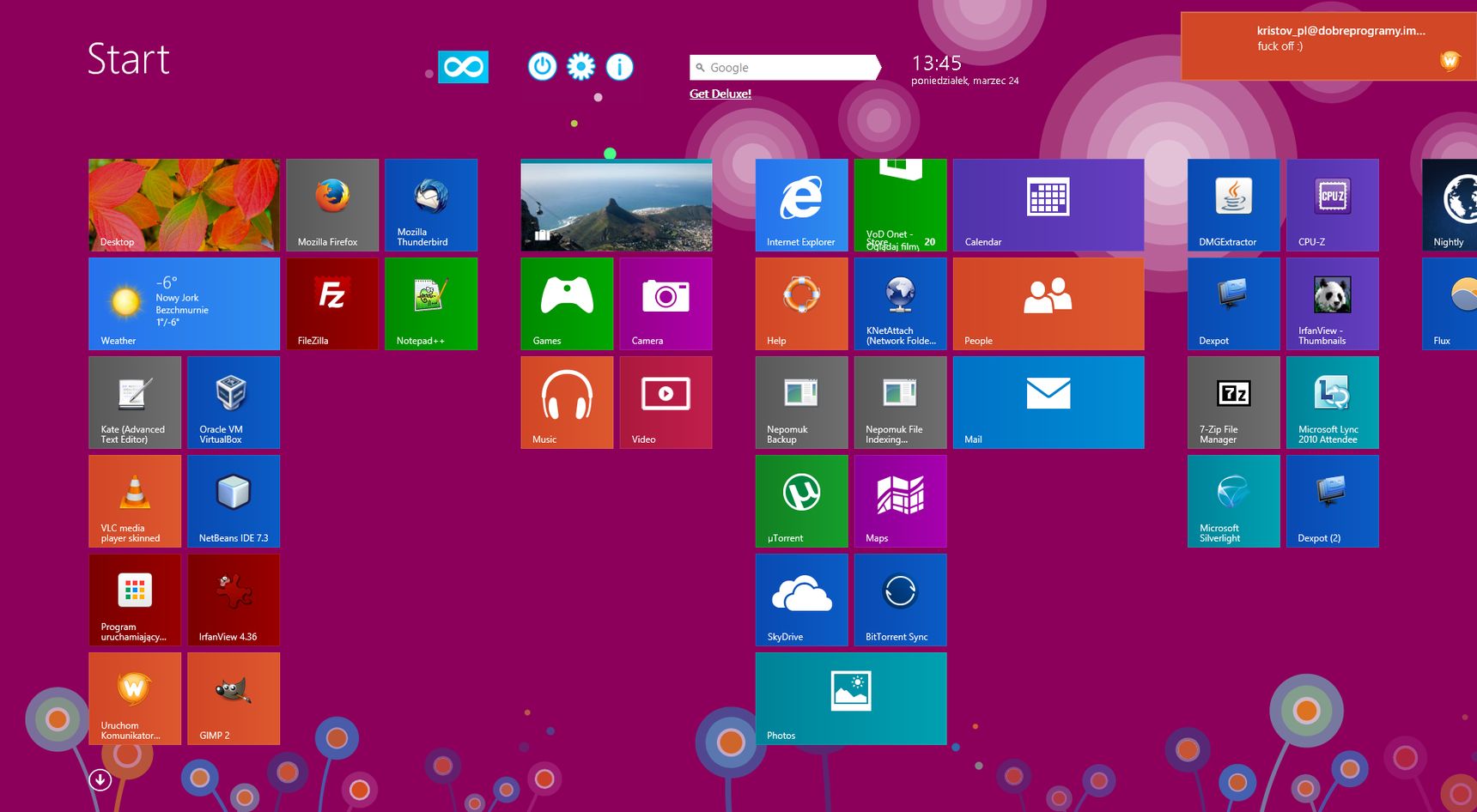The width and height of the screenshot is (1477, 812).
Task: Open the Camera tile
Action: pyautogui.click(x=666, y=304)
